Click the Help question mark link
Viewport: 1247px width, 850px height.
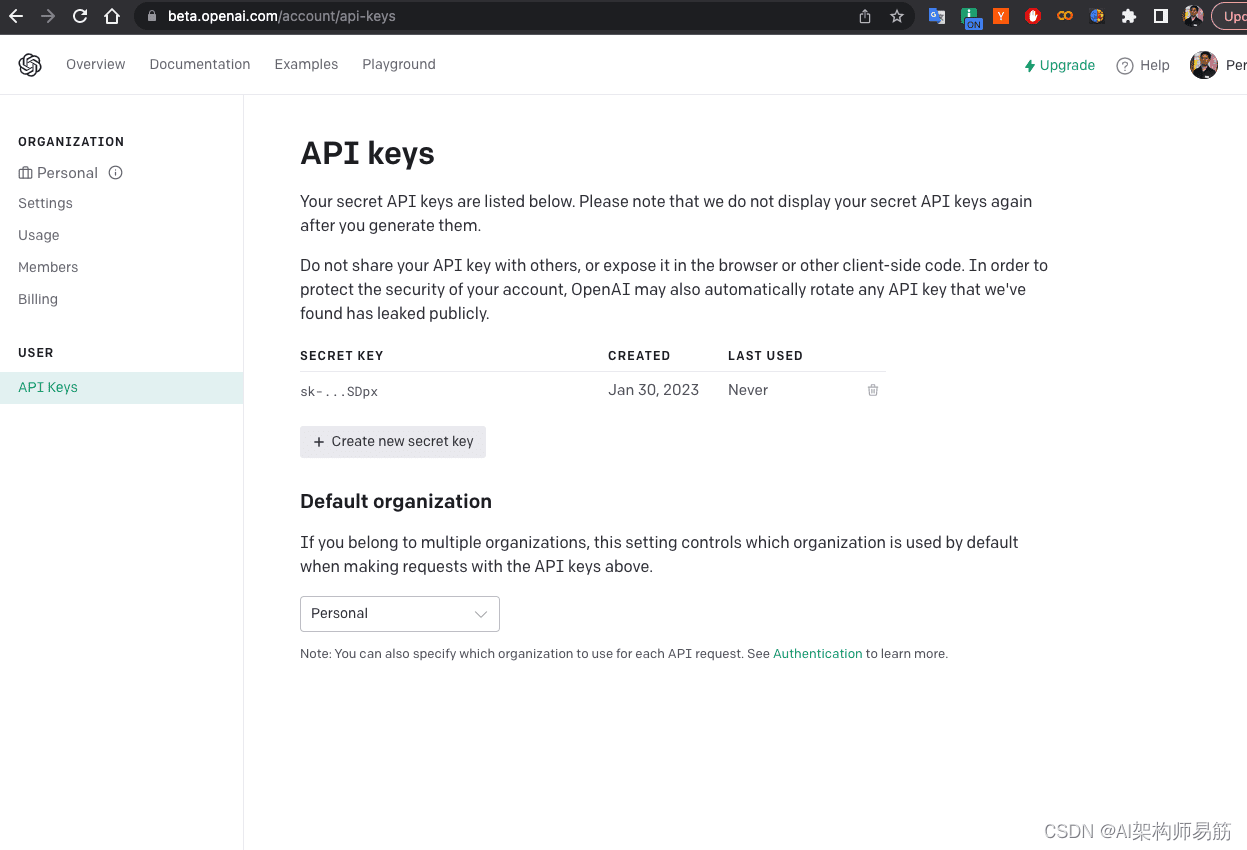point(1143,65)
